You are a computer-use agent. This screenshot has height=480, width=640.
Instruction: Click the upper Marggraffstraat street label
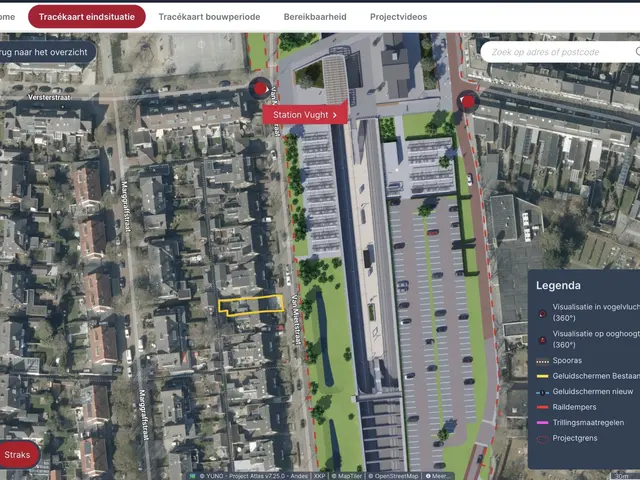125,207
